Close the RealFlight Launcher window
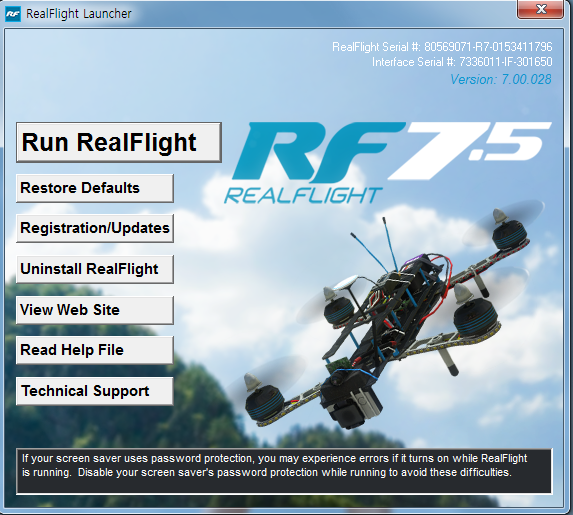The image size is (573, 515). [540, 9]
